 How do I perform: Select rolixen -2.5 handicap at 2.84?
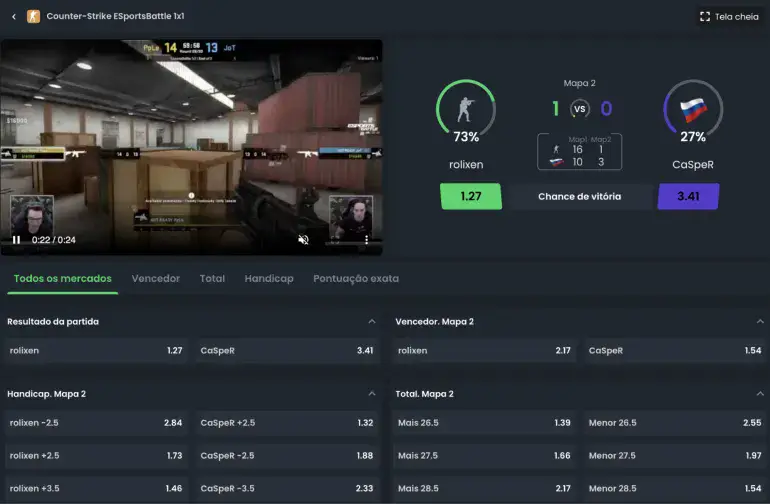(x=96, y=423)
